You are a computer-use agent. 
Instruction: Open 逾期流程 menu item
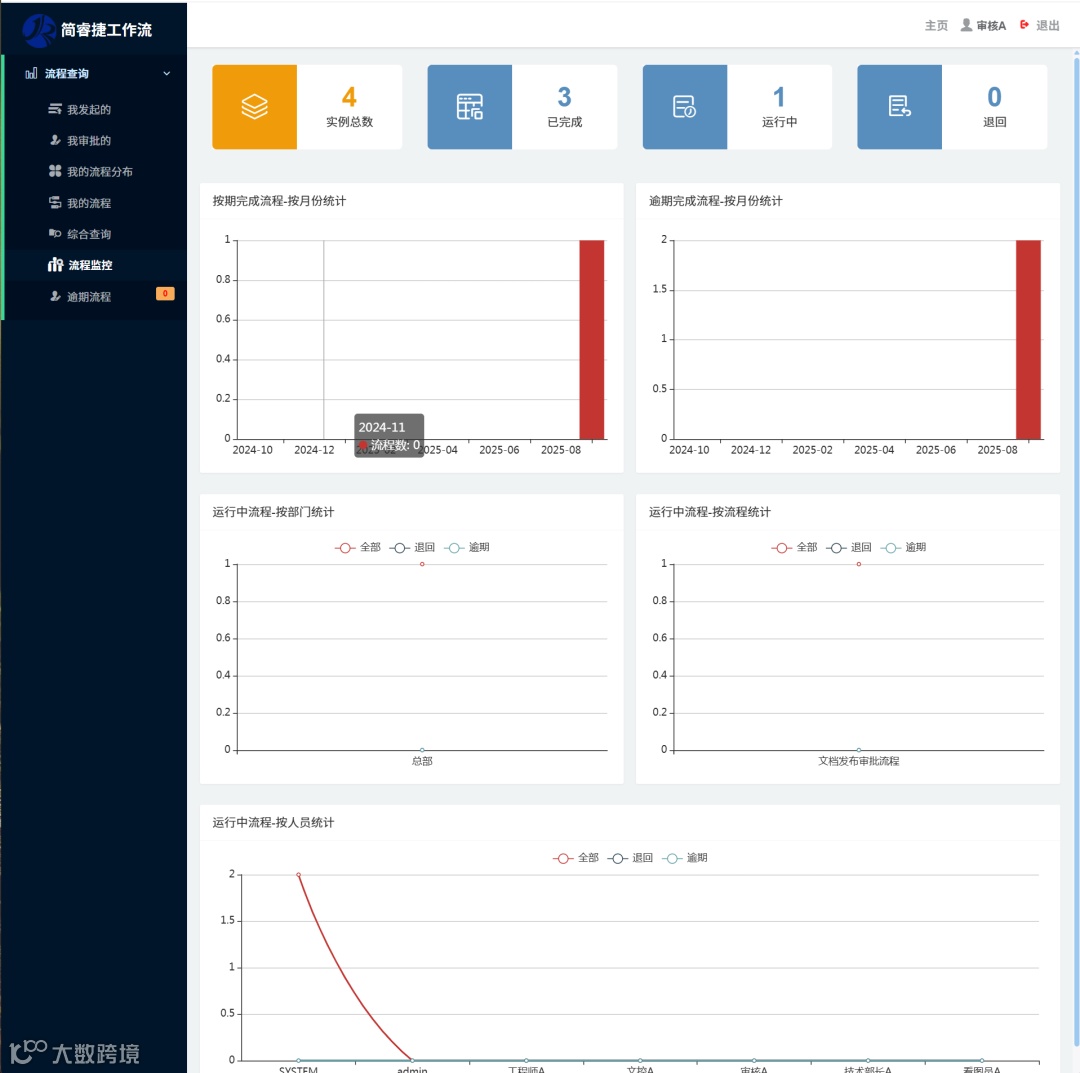89,297
